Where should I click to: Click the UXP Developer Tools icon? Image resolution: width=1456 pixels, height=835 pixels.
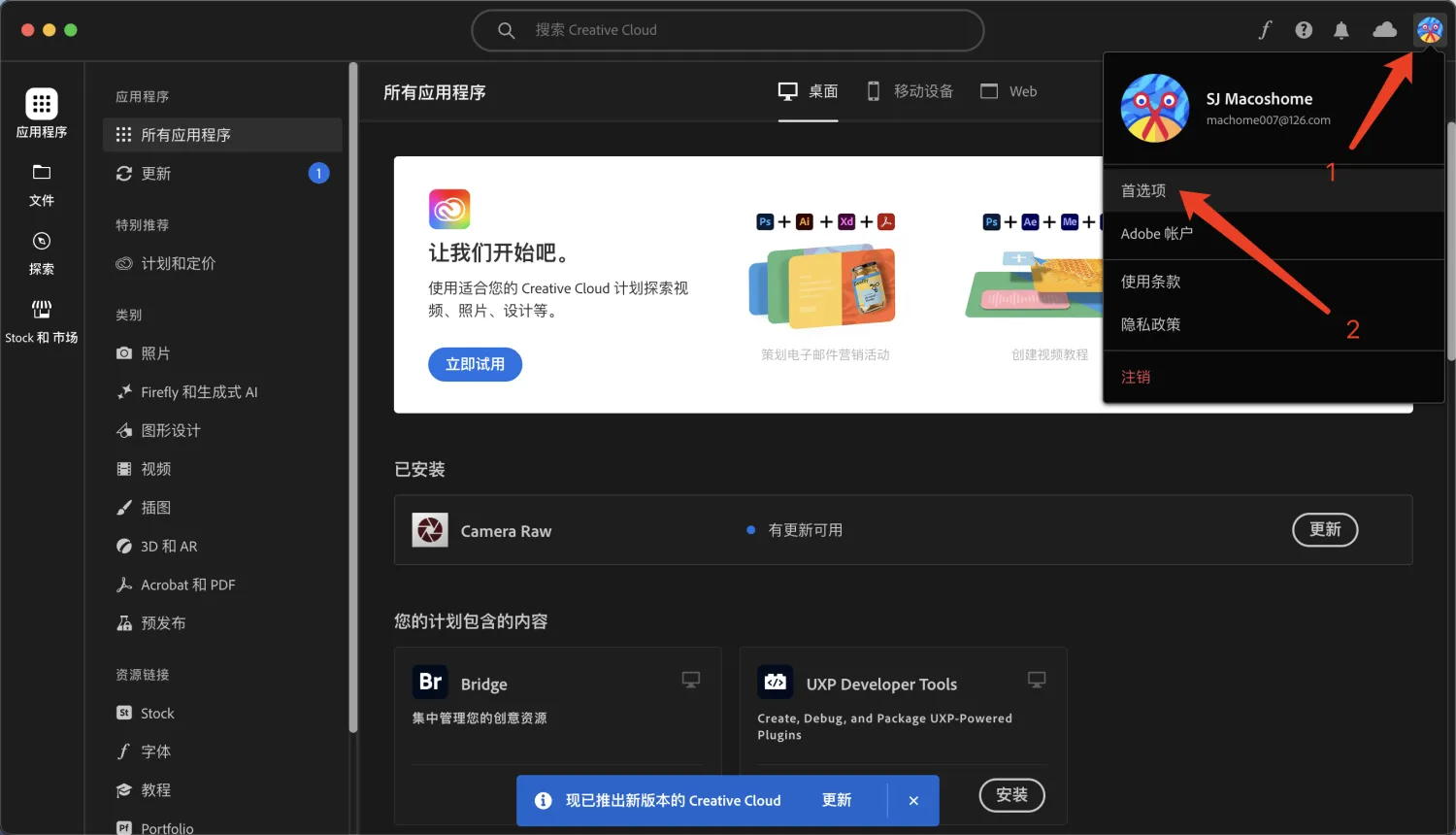click(776, 683)
